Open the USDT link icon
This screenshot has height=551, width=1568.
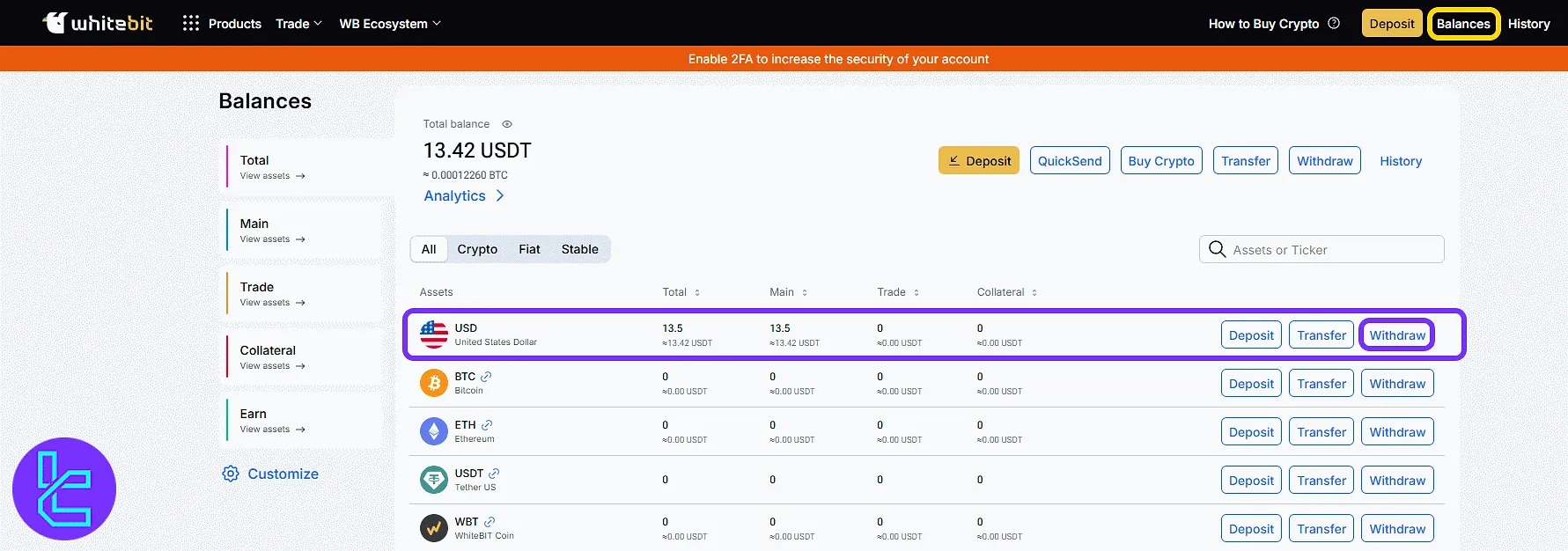(494, 474)
